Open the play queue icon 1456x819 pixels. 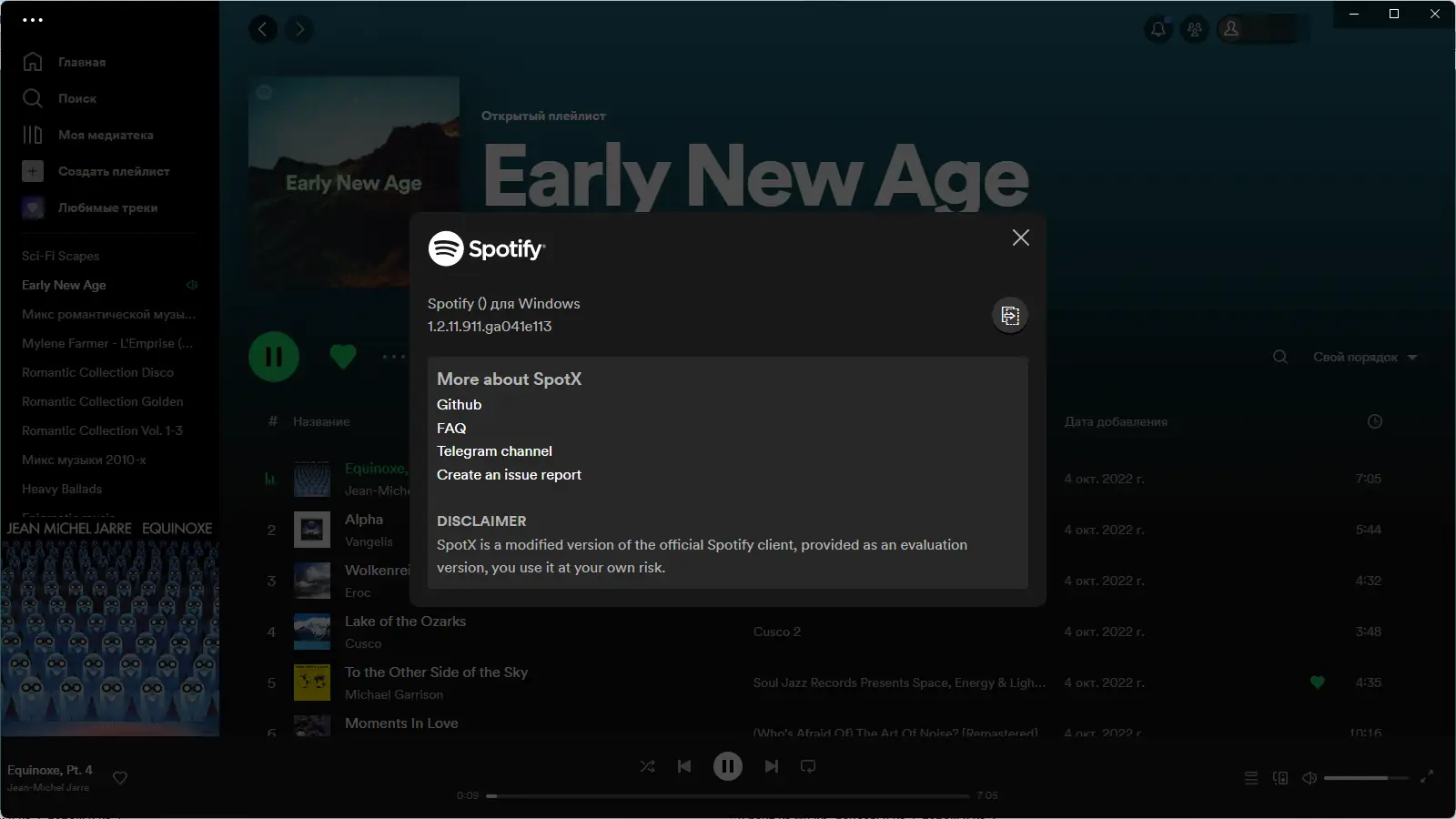(x=1250, y=777)
